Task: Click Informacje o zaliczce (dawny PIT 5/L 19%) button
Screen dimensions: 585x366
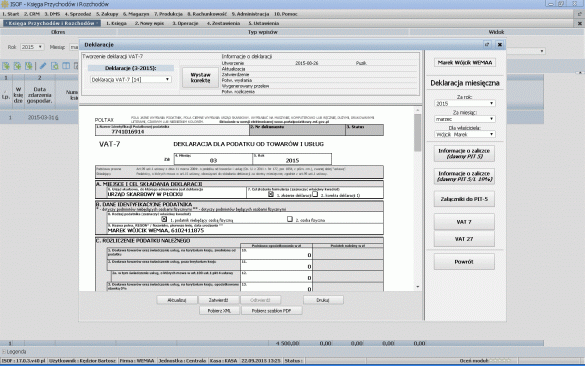Action: [464, 176]
